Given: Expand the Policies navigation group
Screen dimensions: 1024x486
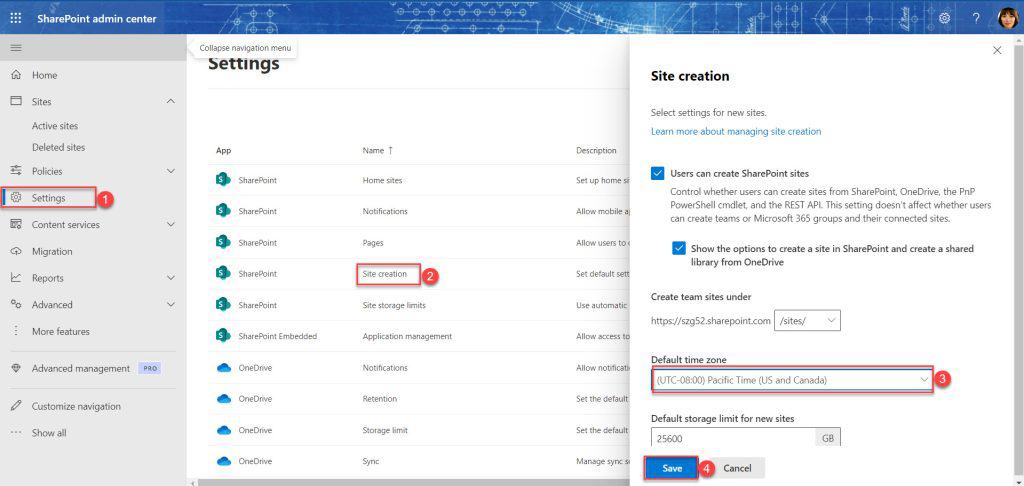Looking at the screenshot, I should (170, 171).
